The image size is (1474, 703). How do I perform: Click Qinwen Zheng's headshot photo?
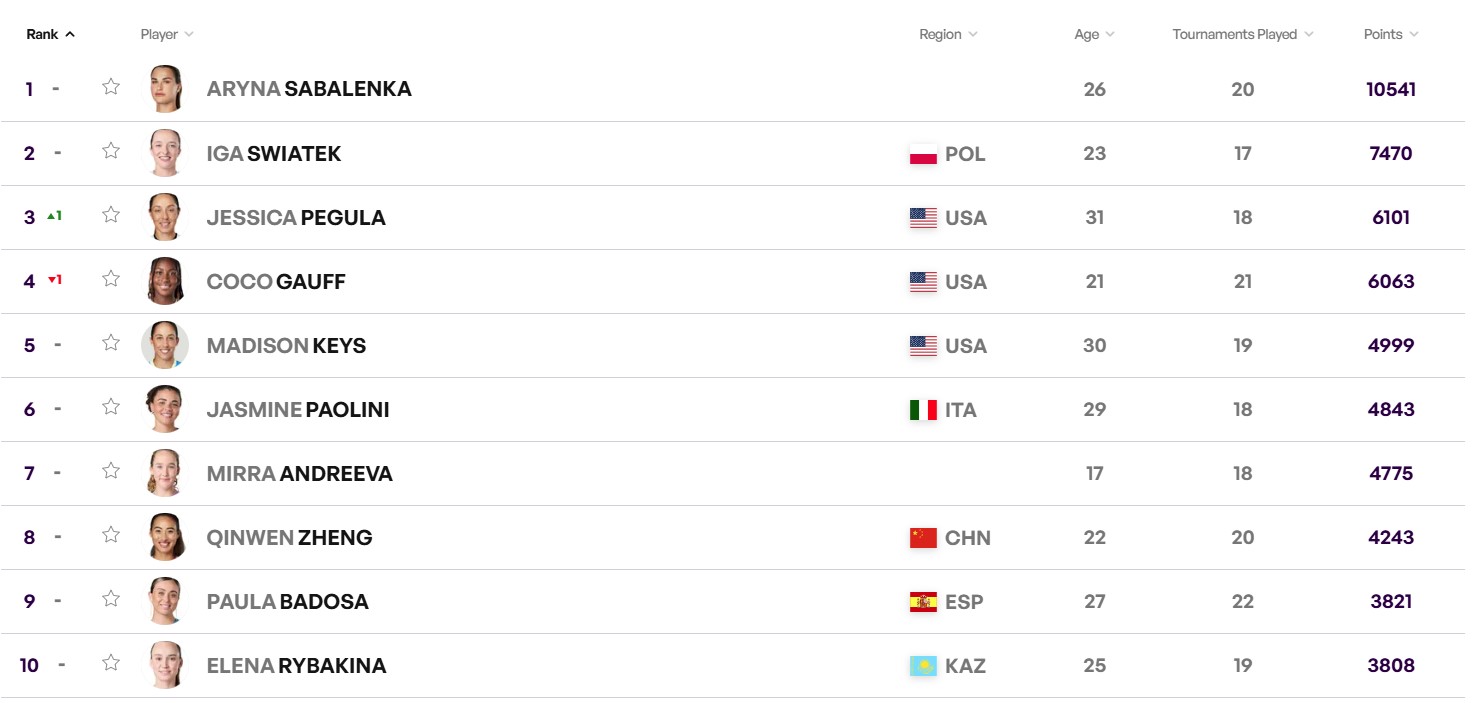[x=165, y=537]
